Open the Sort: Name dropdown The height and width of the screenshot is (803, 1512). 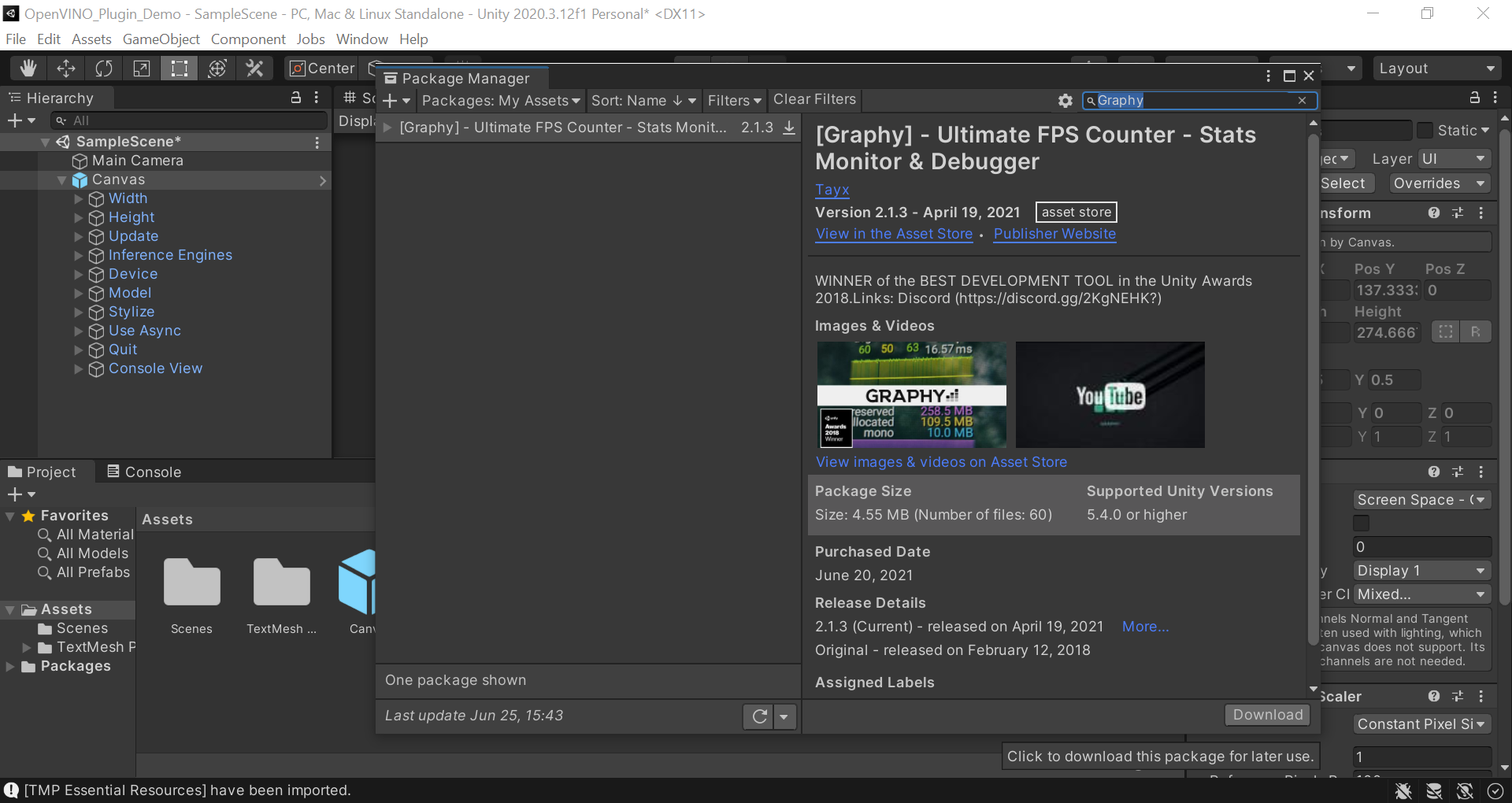[x=643, y=101]
